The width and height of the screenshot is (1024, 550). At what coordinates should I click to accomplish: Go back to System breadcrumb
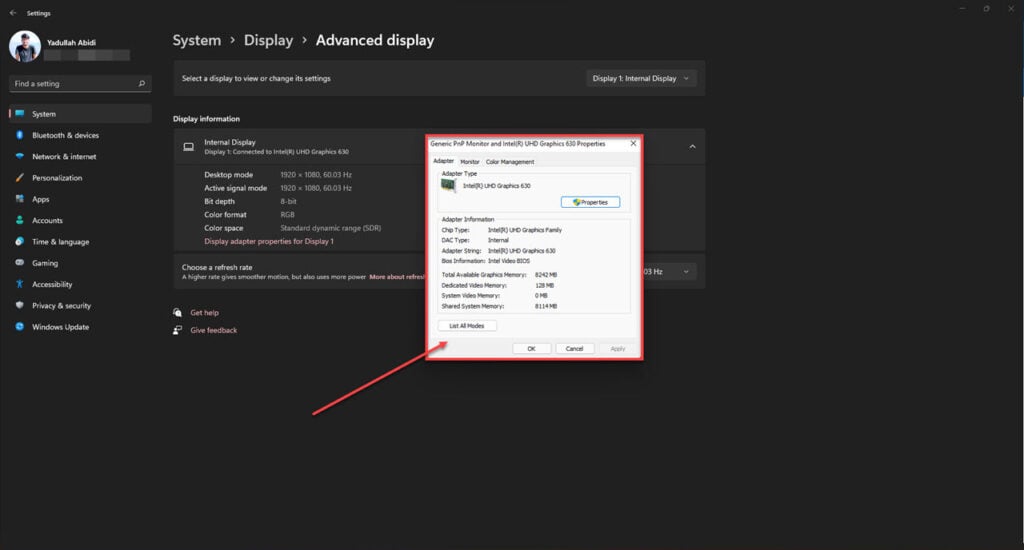click(x=197, y=40)
